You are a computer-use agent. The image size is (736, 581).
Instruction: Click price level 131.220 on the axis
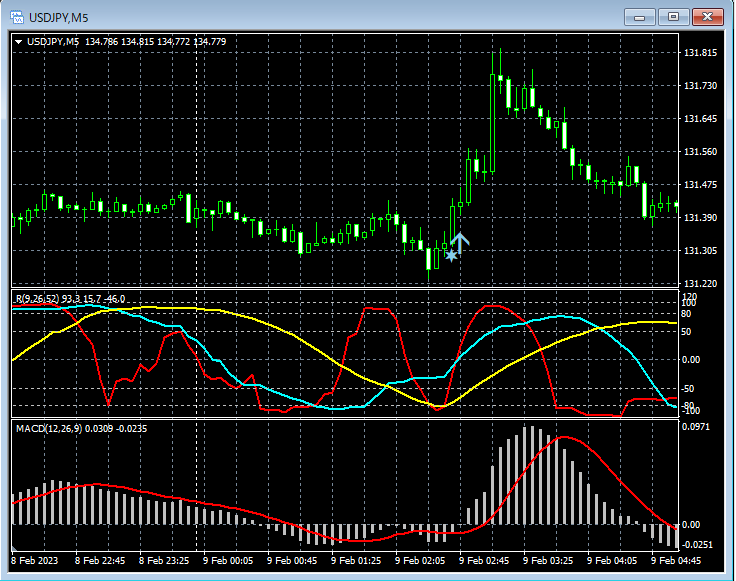tap(700, 283)
